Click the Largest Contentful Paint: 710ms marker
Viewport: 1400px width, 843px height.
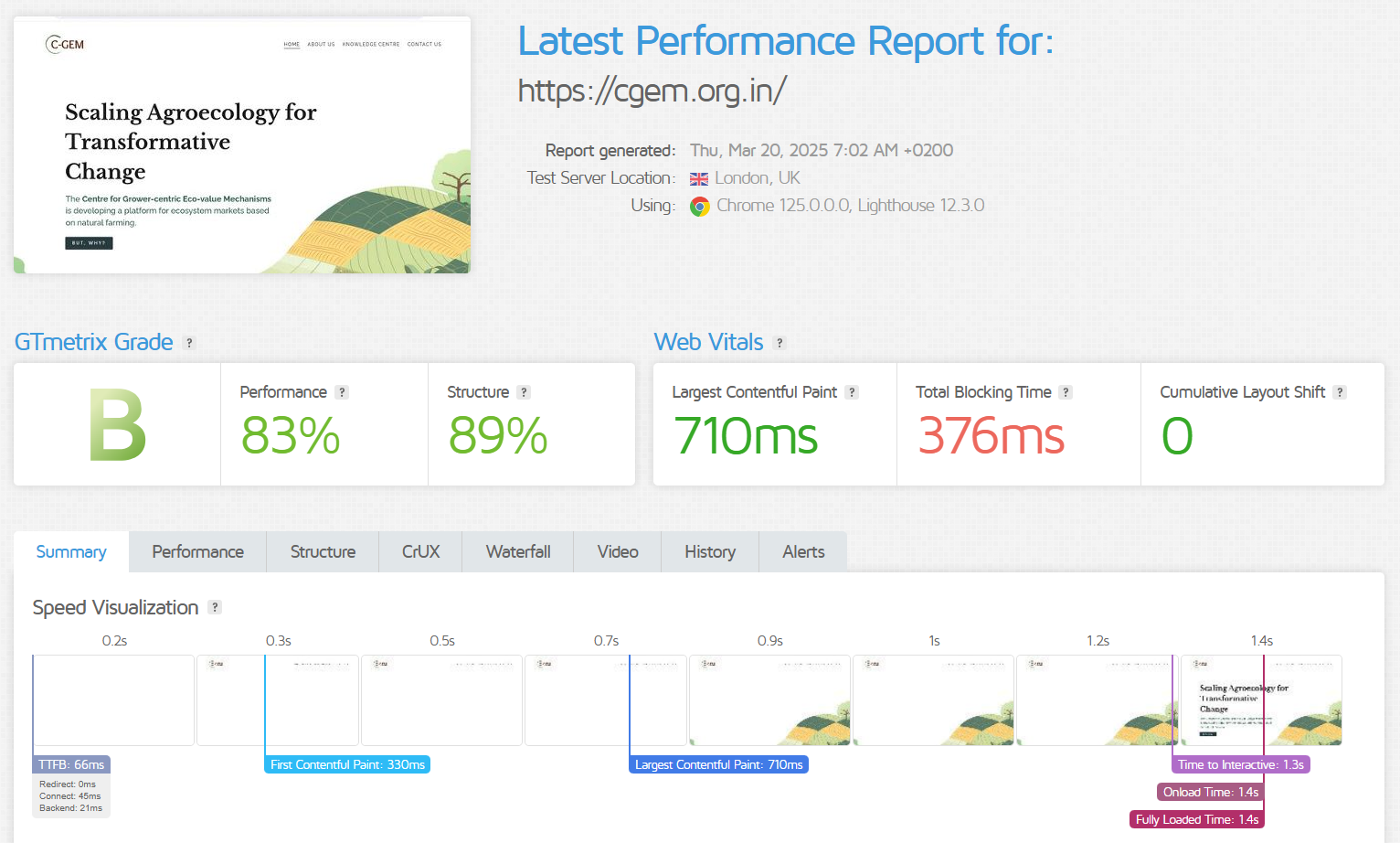718,764
